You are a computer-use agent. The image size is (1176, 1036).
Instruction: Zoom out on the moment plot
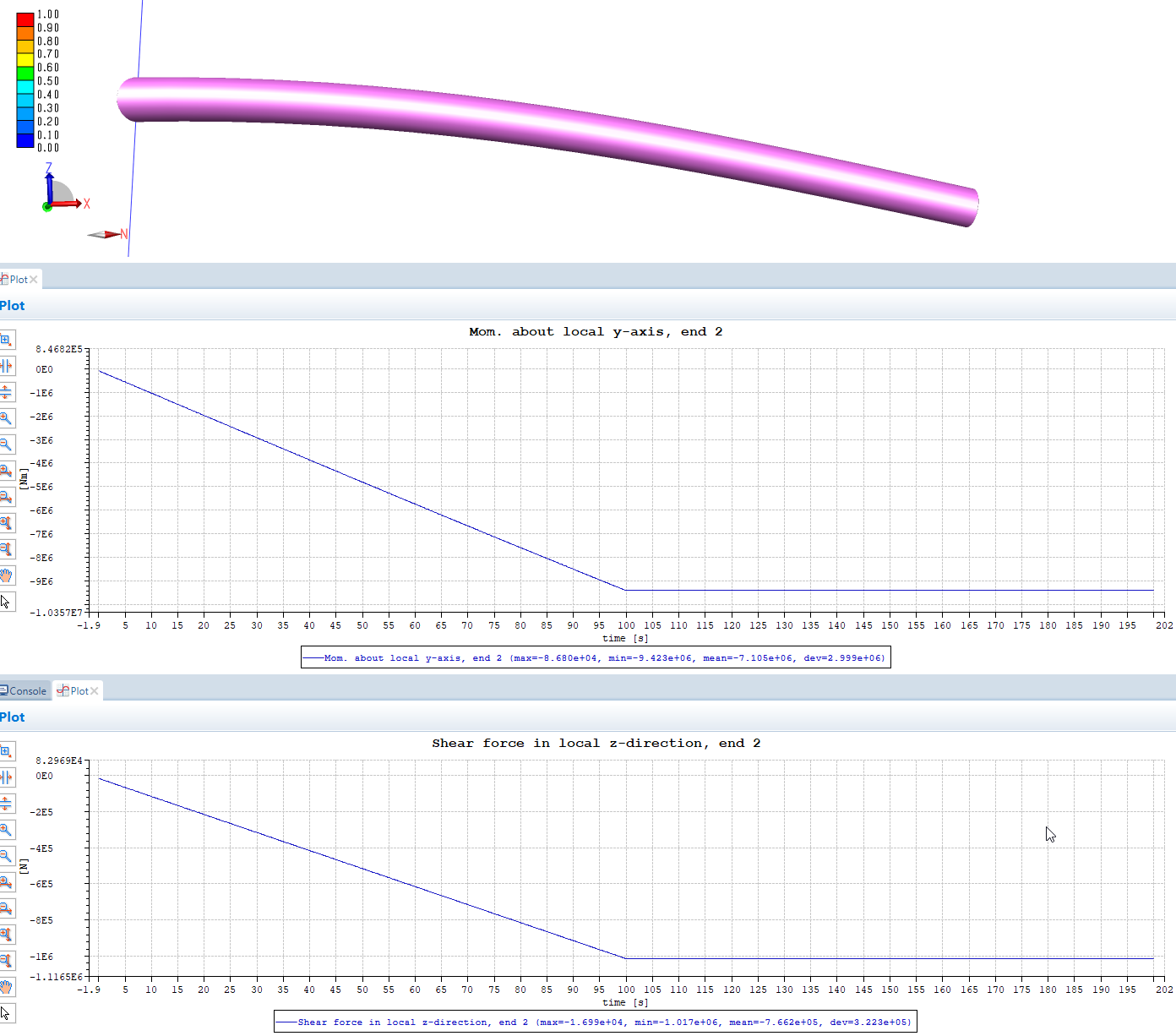(x=6, y=444)
